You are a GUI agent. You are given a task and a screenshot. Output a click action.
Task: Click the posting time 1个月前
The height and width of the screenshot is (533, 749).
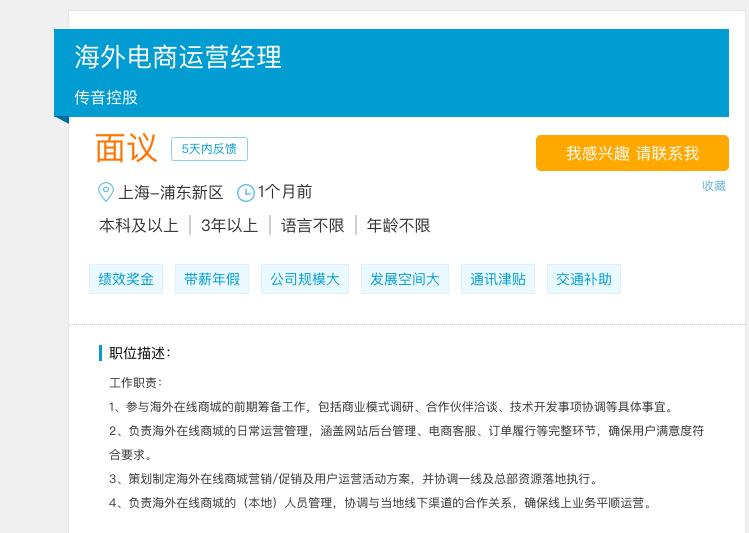pos(285,192)
